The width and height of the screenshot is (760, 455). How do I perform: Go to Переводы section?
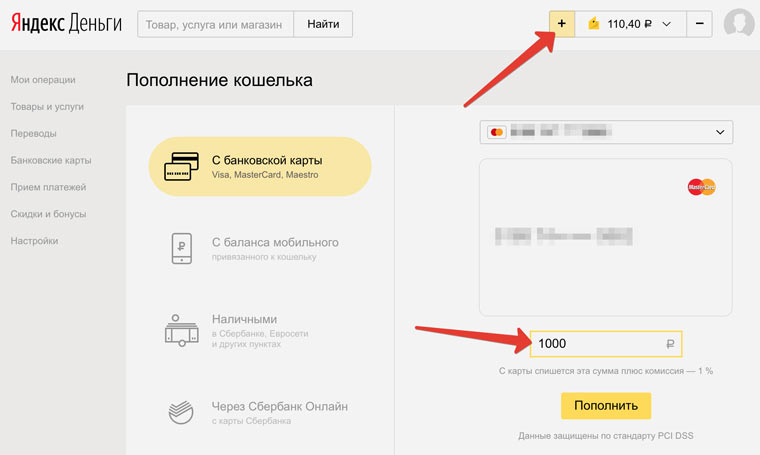33,133
